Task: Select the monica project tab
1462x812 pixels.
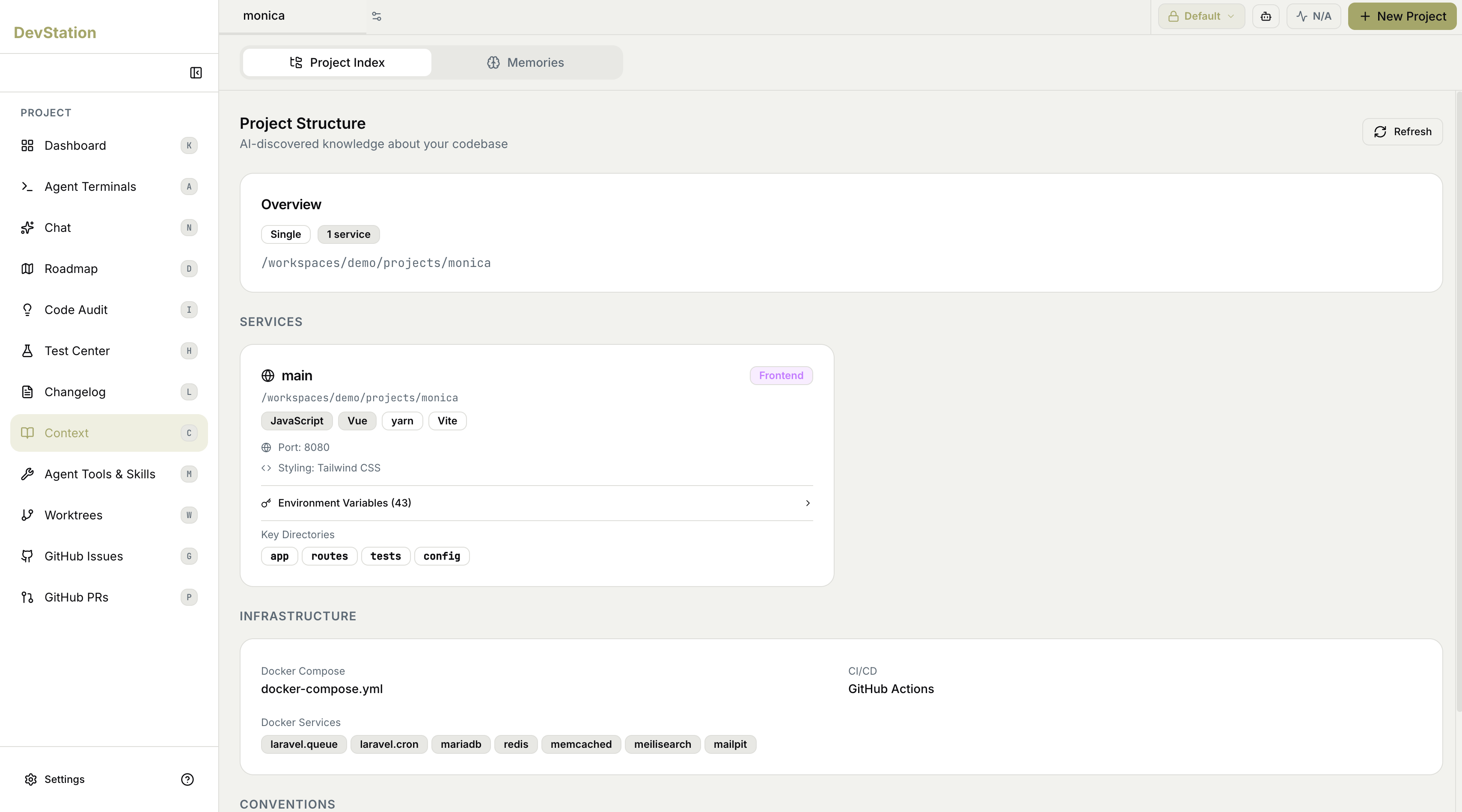Action: click(x=293, y=16)
